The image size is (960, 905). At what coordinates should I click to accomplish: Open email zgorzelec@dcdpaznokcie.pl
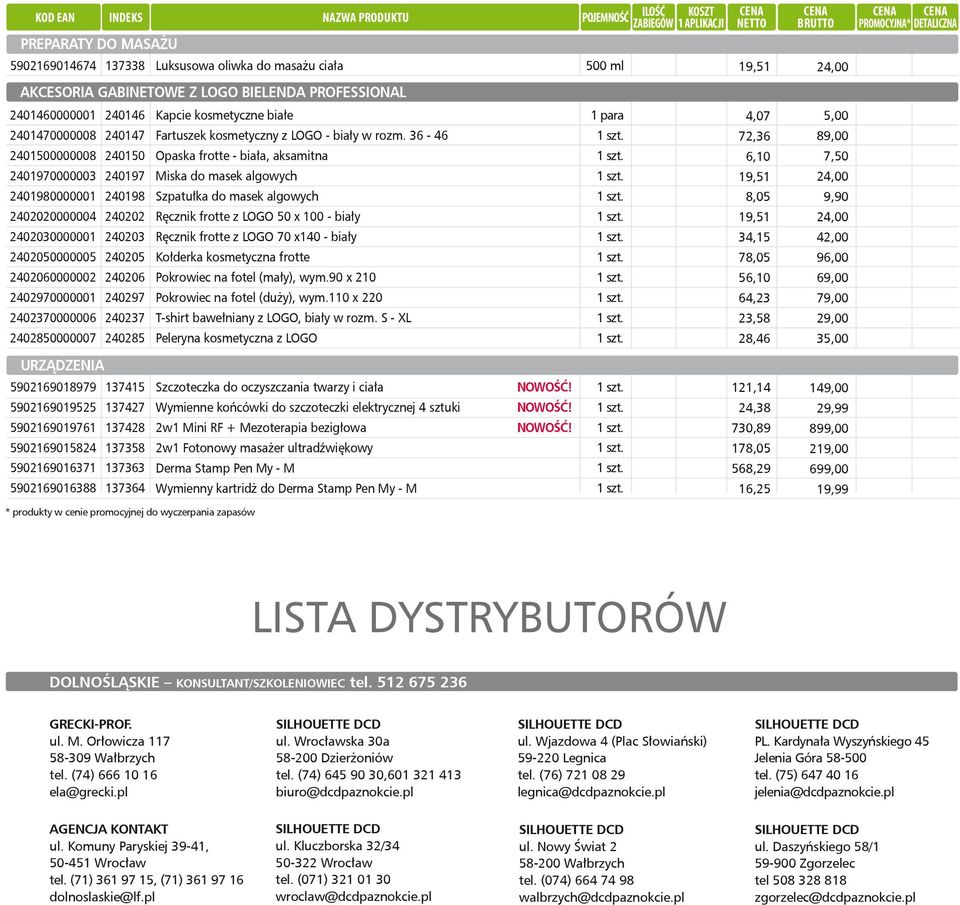pyautogui.click(x=835, y=898)
